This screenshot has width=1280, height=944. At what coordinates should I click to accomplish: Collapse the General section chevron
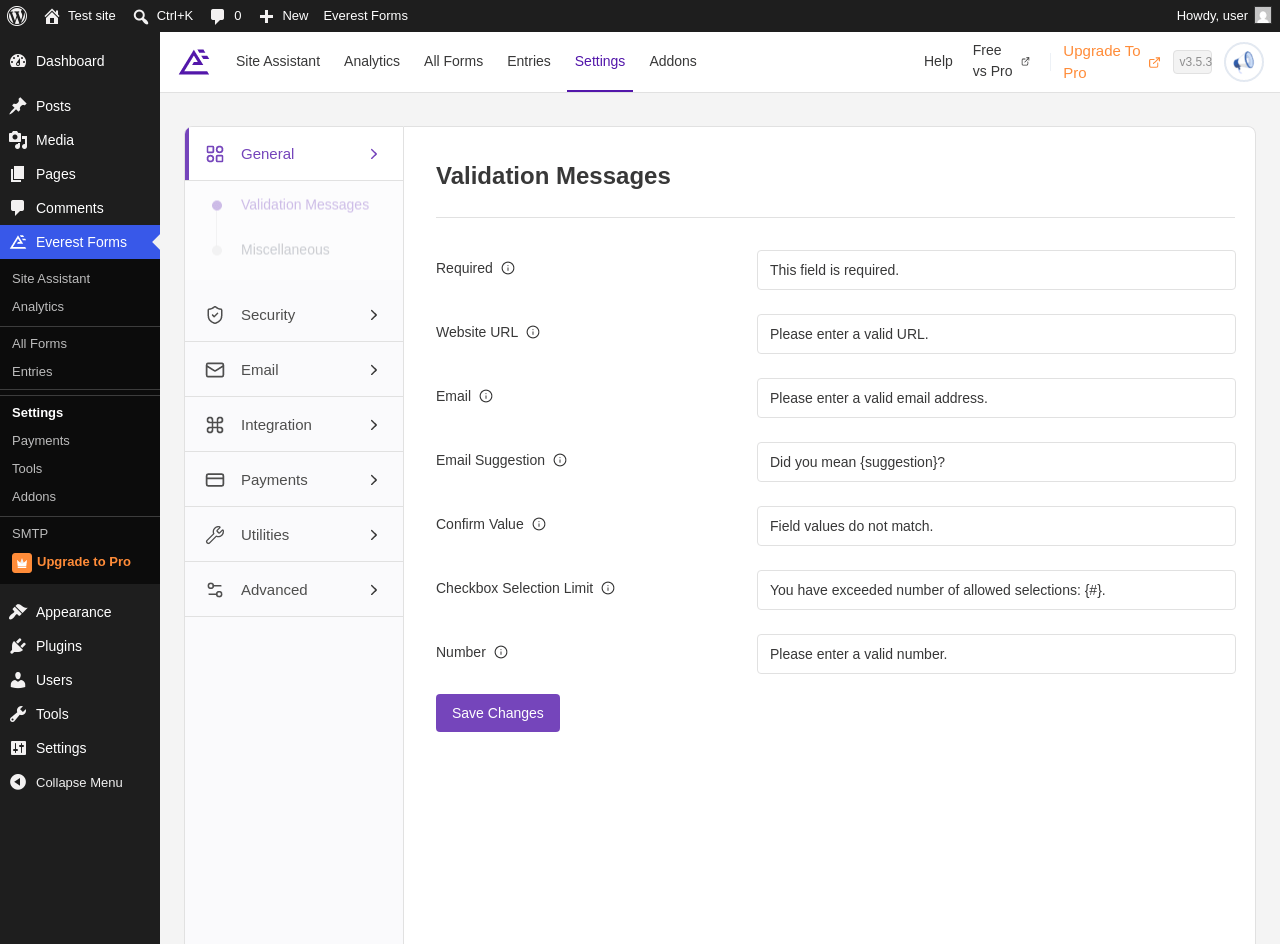click(374, 154)
